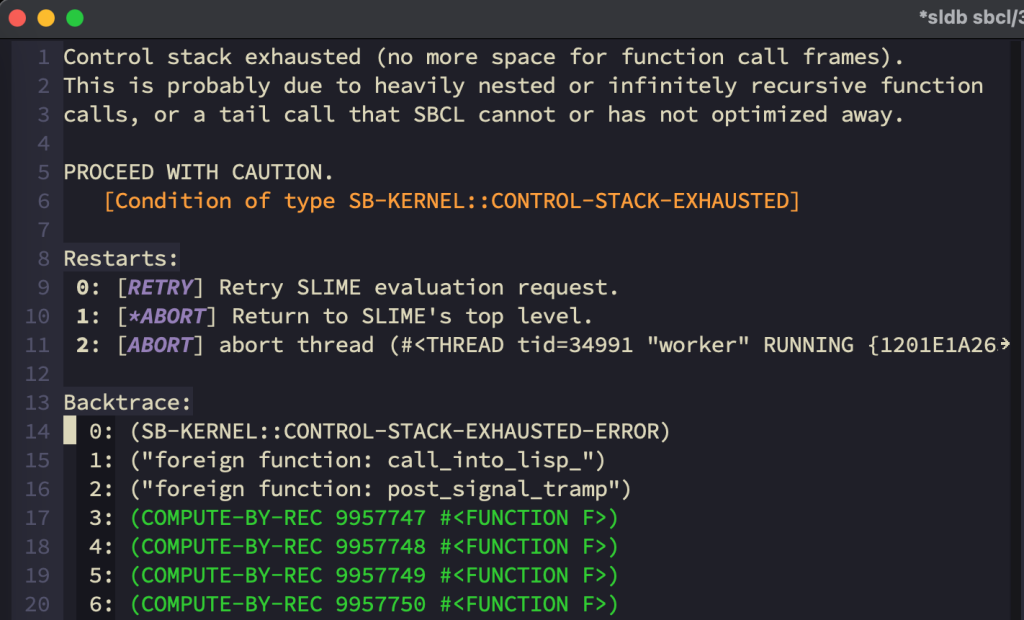Image resolution: width=1024 pixels, height=620 pixels.
Task: Click the yellow minimize window button
Action: [46, 18]
